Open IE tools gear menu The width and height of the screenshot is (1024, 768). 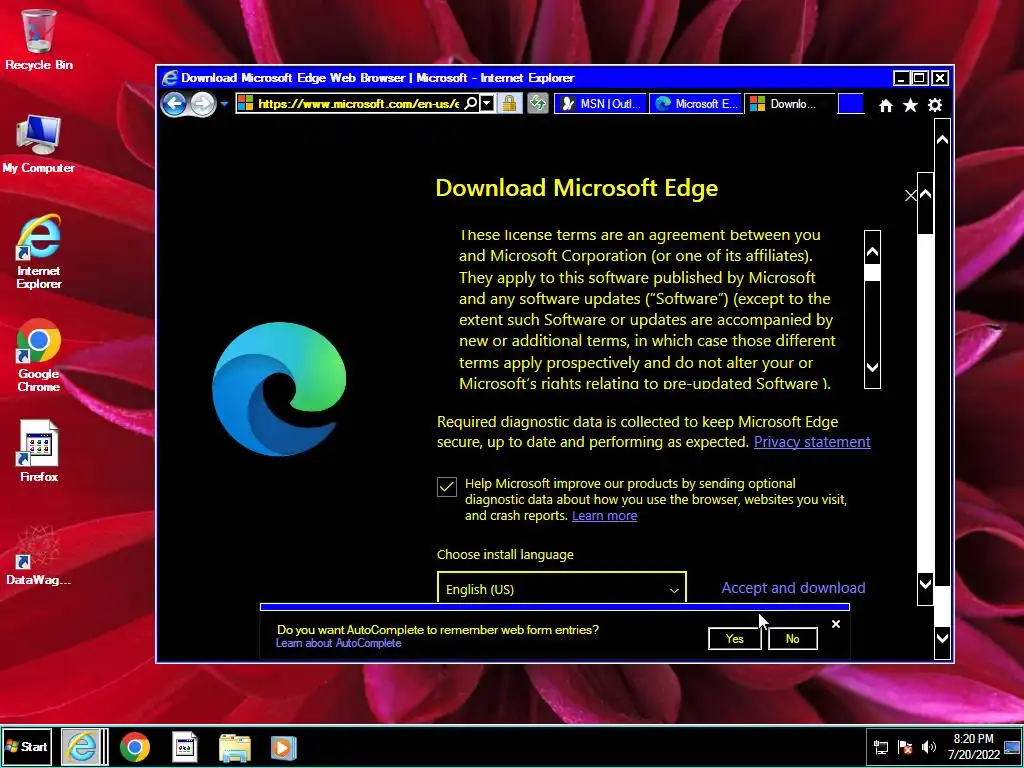935,105
